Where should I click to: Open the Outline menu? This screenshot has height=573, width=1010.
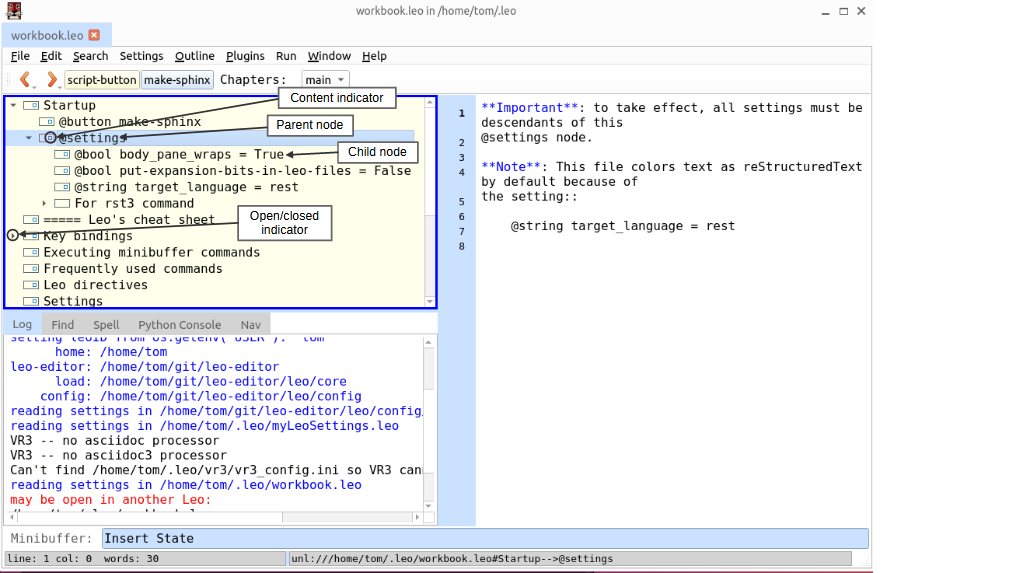coord(195,56)
